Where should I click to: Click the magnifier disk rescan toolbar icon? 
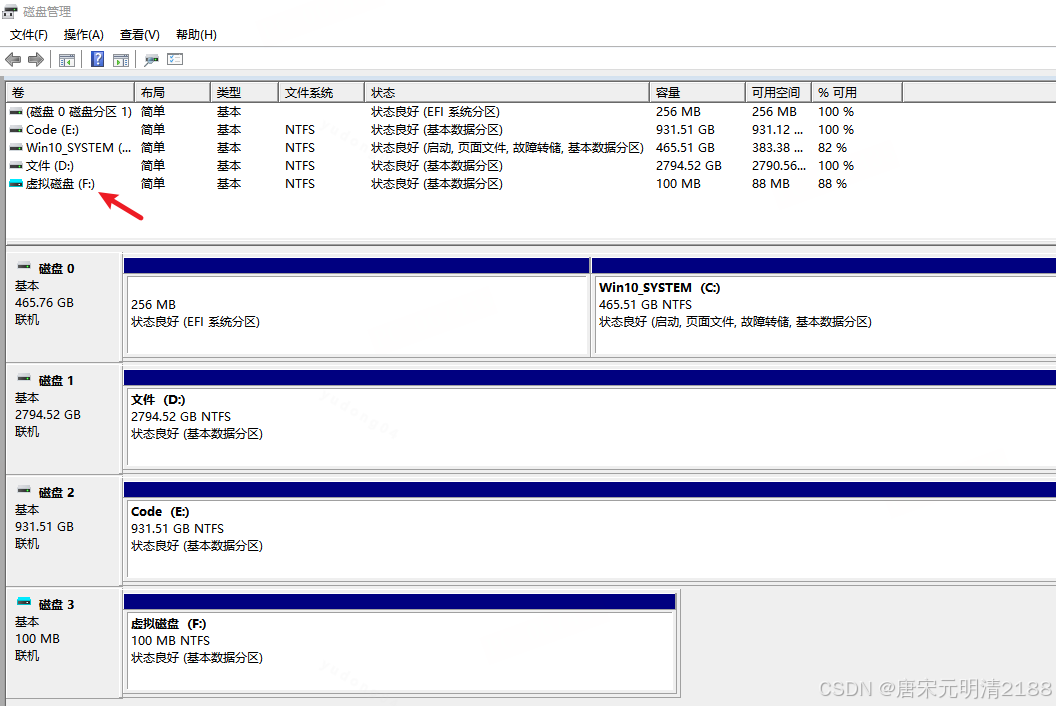(152, 60)
